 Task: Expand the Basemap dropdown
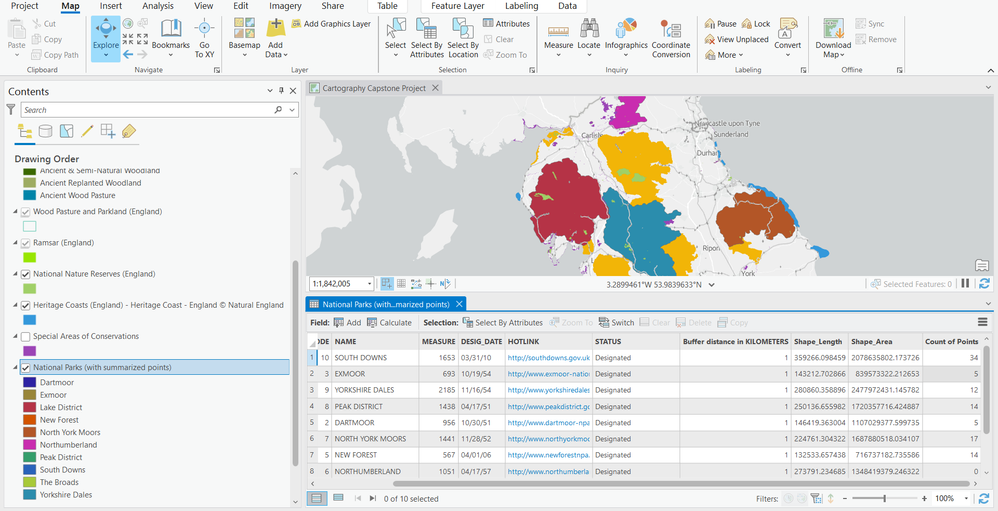click(244, 55)
